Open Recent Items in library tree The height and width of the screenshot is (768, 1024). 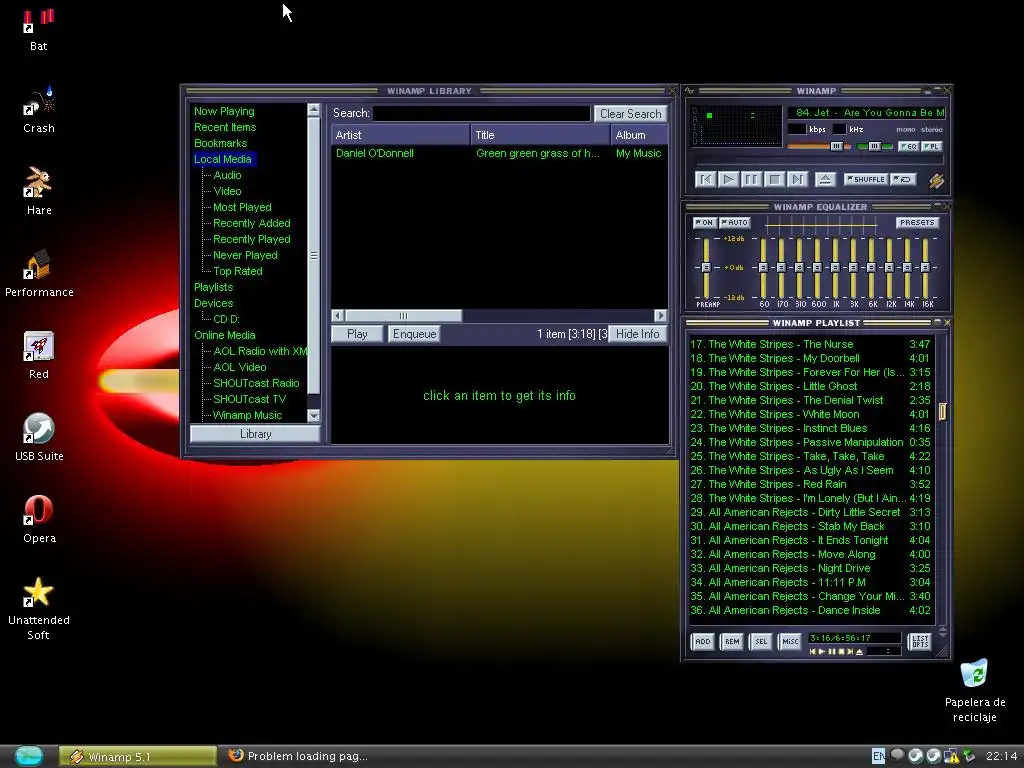(225, 127)
